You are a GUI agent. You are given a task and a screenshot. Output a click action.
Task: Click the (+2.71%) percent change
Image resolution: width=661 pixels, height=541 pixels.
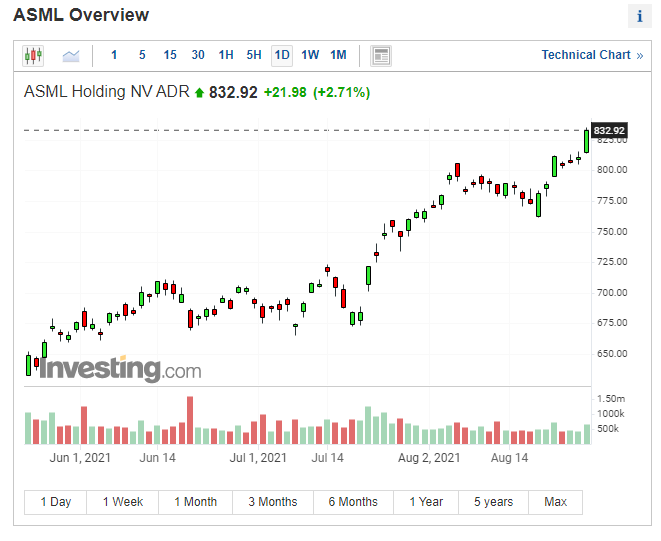coord(341,92)
